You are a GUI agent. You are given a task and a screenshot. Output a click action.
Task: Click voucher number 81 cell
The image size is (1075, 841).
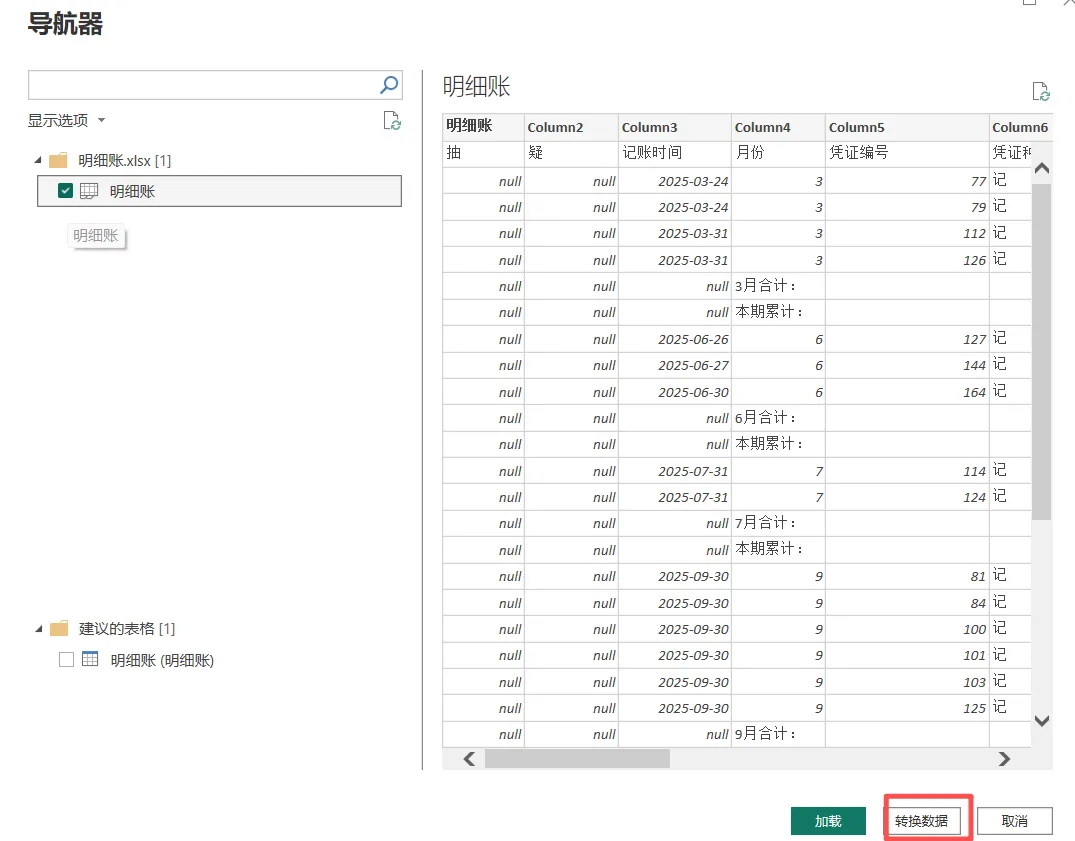907,576
